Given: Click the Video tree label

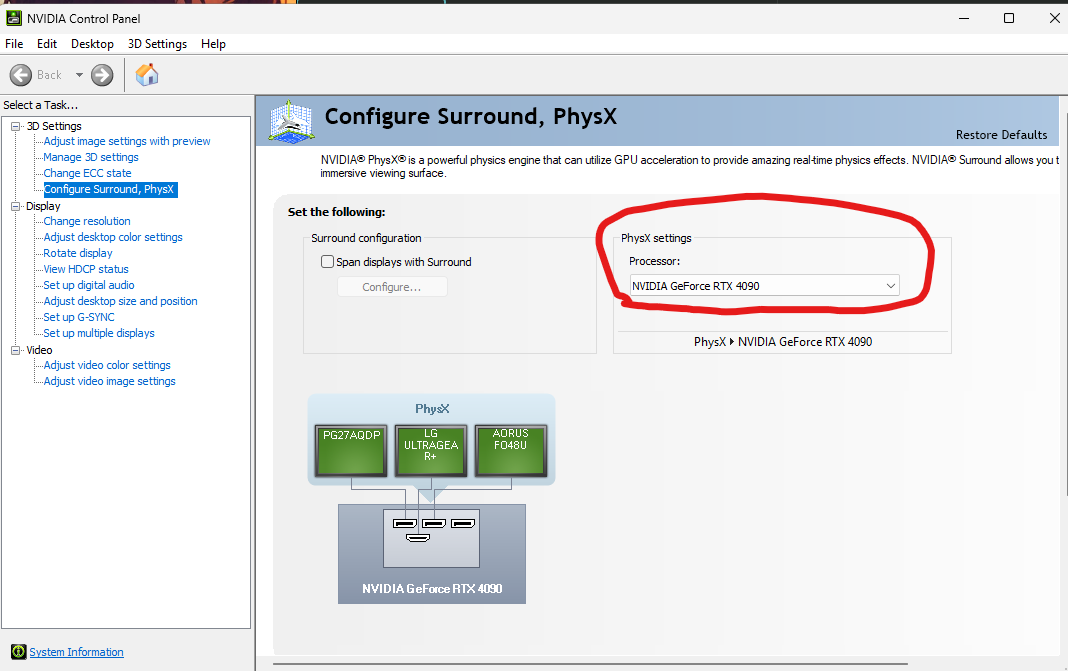Looking at the screenshot, I should point(40,350).
